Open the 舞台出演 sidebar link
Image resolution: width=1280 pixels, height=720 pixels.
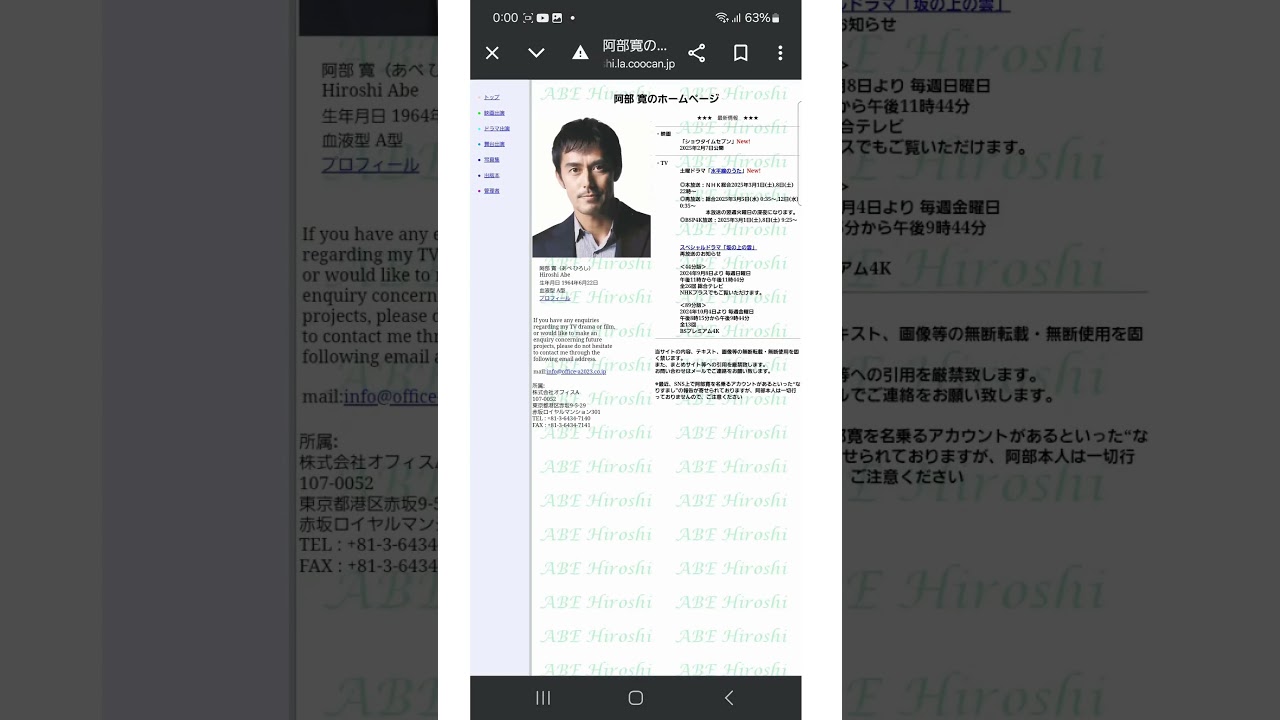pyautogui.click(x=494, y=144)
